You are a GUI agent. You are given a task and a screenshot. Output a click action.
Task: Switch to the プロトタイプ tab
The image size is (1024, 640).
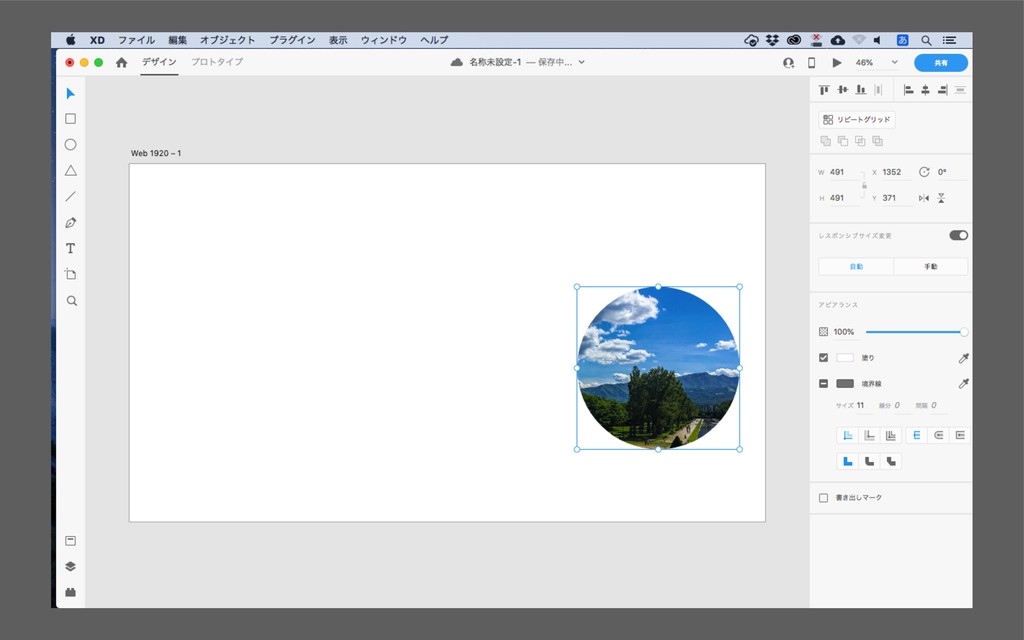pyautogui.click(x=217, y=62)
